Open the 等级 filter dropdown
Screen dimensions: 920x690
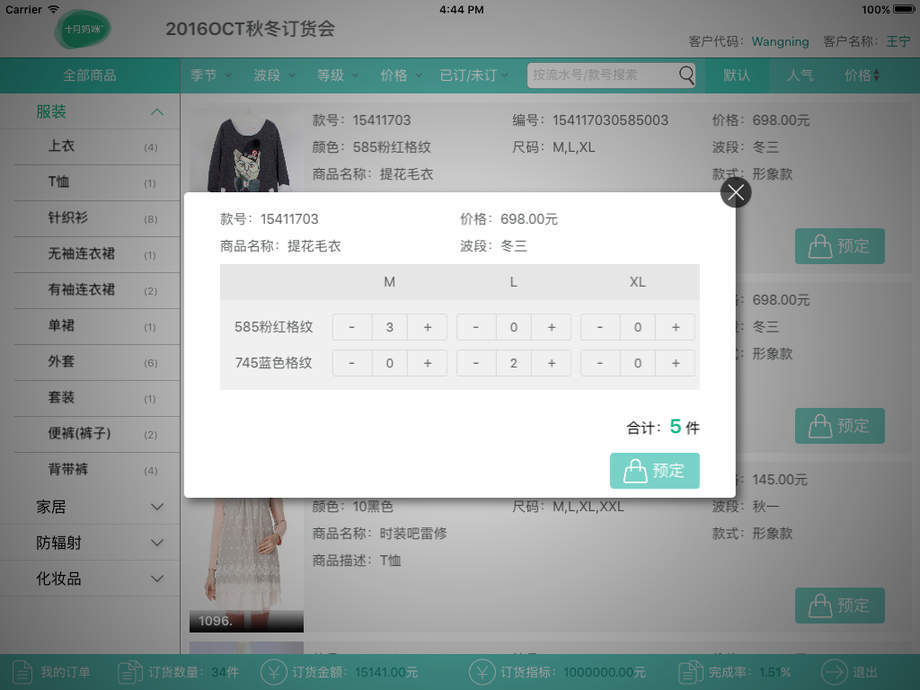[337, 75]
